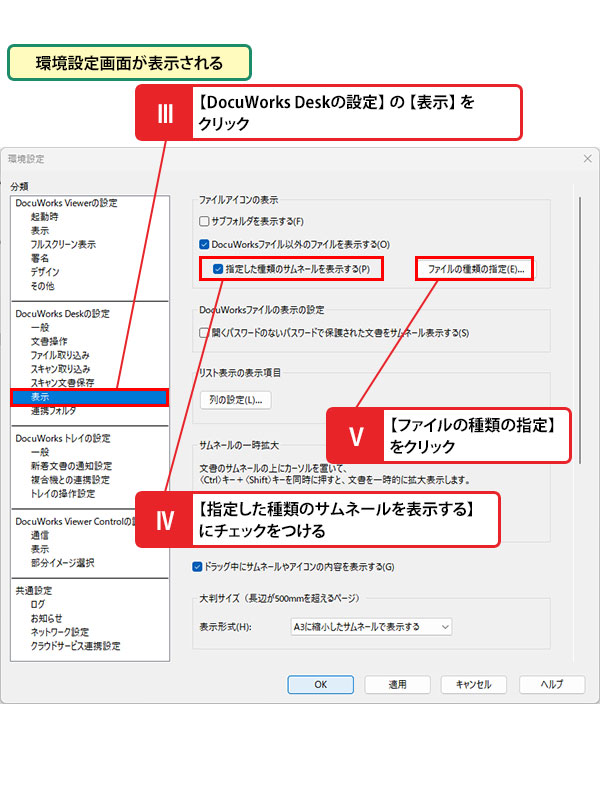Select フルスクリーン表示 category
The height and width of the screenshot is (800, 600).
(63, 244)
